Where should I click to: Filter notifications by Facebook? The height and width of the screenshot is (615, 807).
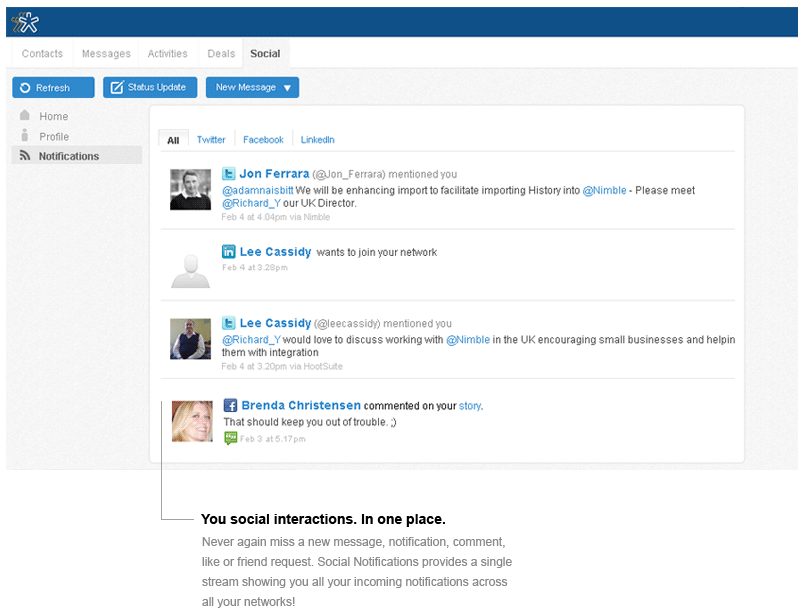point(263,140)
